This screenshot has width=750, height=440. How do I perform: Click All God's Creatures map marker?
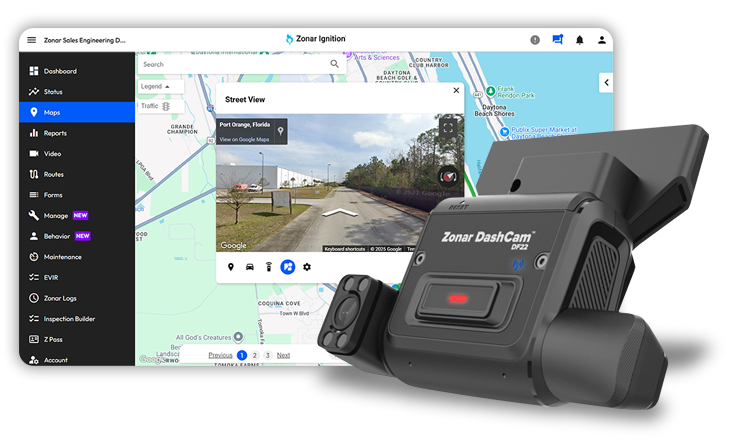tap(238, 337)
